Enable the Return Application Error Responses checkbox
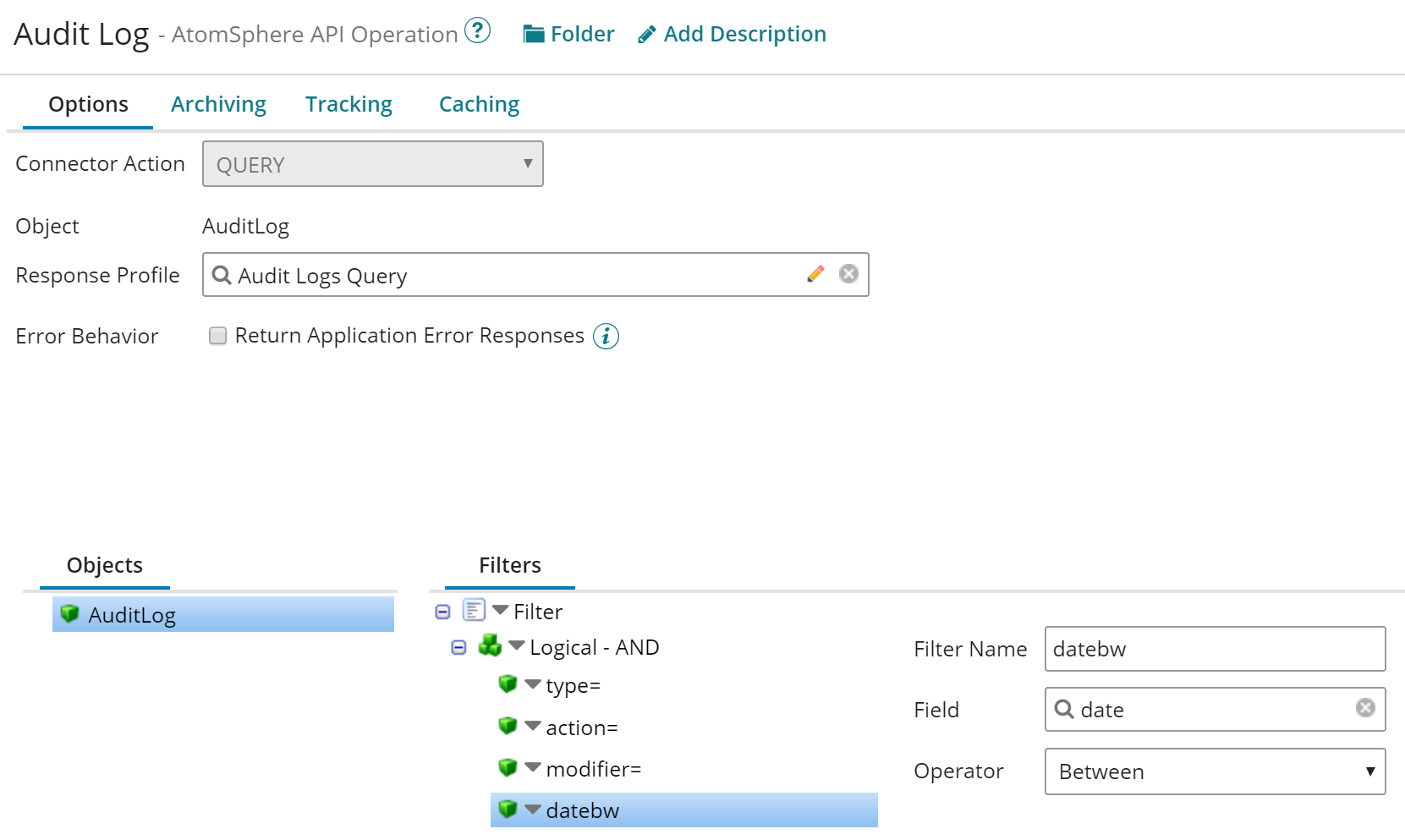This screenshot has height=840, width=1405. 217,335
